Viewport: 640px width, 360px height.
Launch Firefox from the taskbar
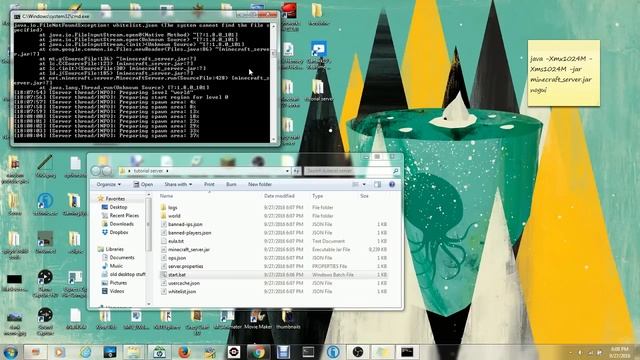pyautogui.click(x=184, y=352)
